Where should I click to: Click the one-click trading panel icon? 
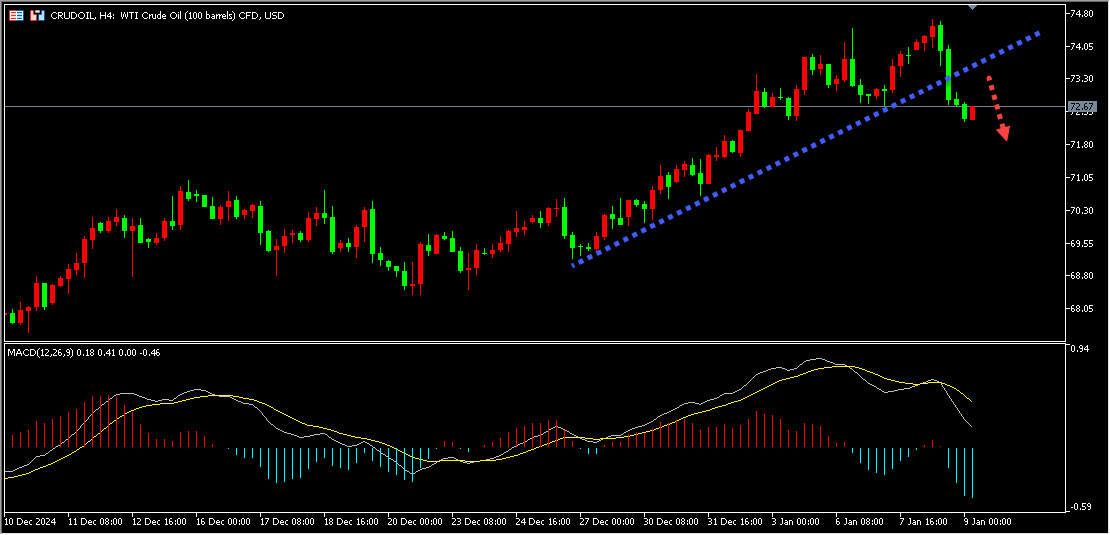click(x=17, y=16)
